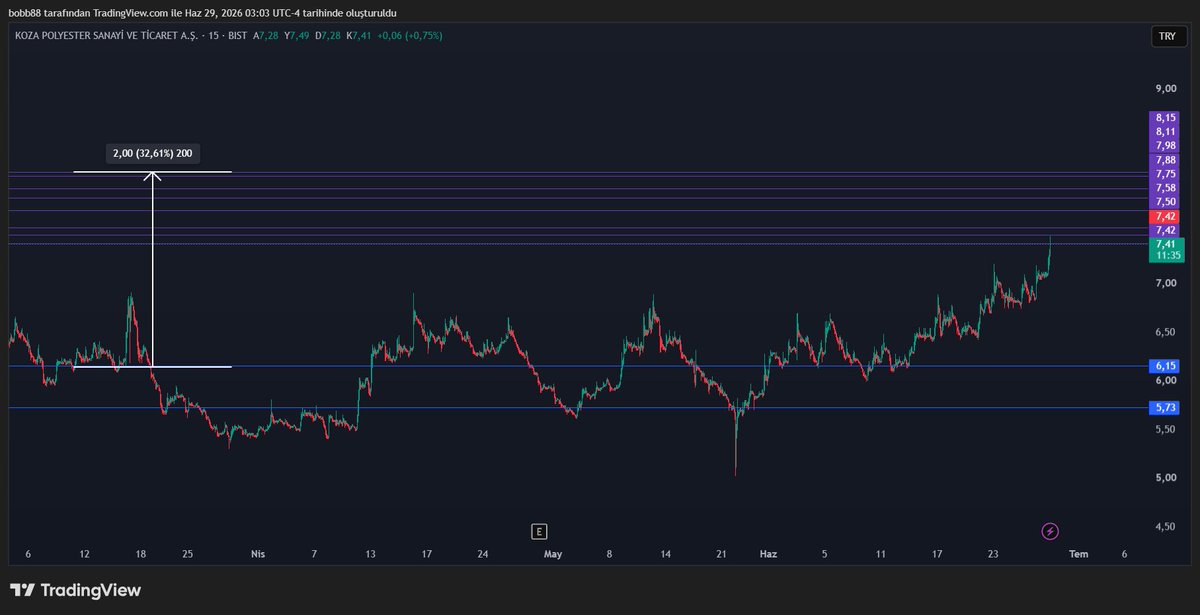
Task: Click the 6,50 price axis value
Action: (1166, 332)
